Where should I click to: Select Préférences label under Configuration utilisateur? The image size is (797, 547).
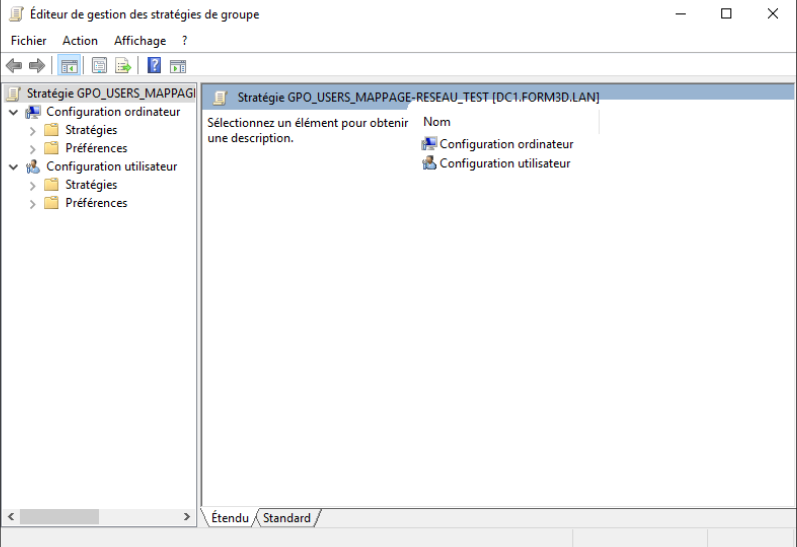tap(96, 203)
